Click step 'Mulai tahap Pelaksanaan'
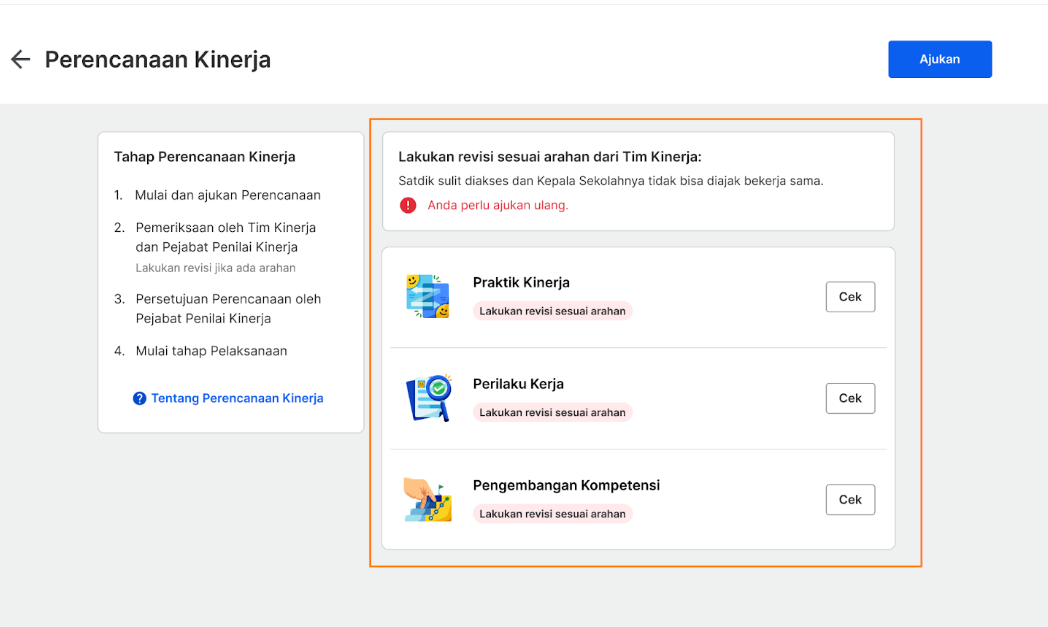 coord(211,351)
